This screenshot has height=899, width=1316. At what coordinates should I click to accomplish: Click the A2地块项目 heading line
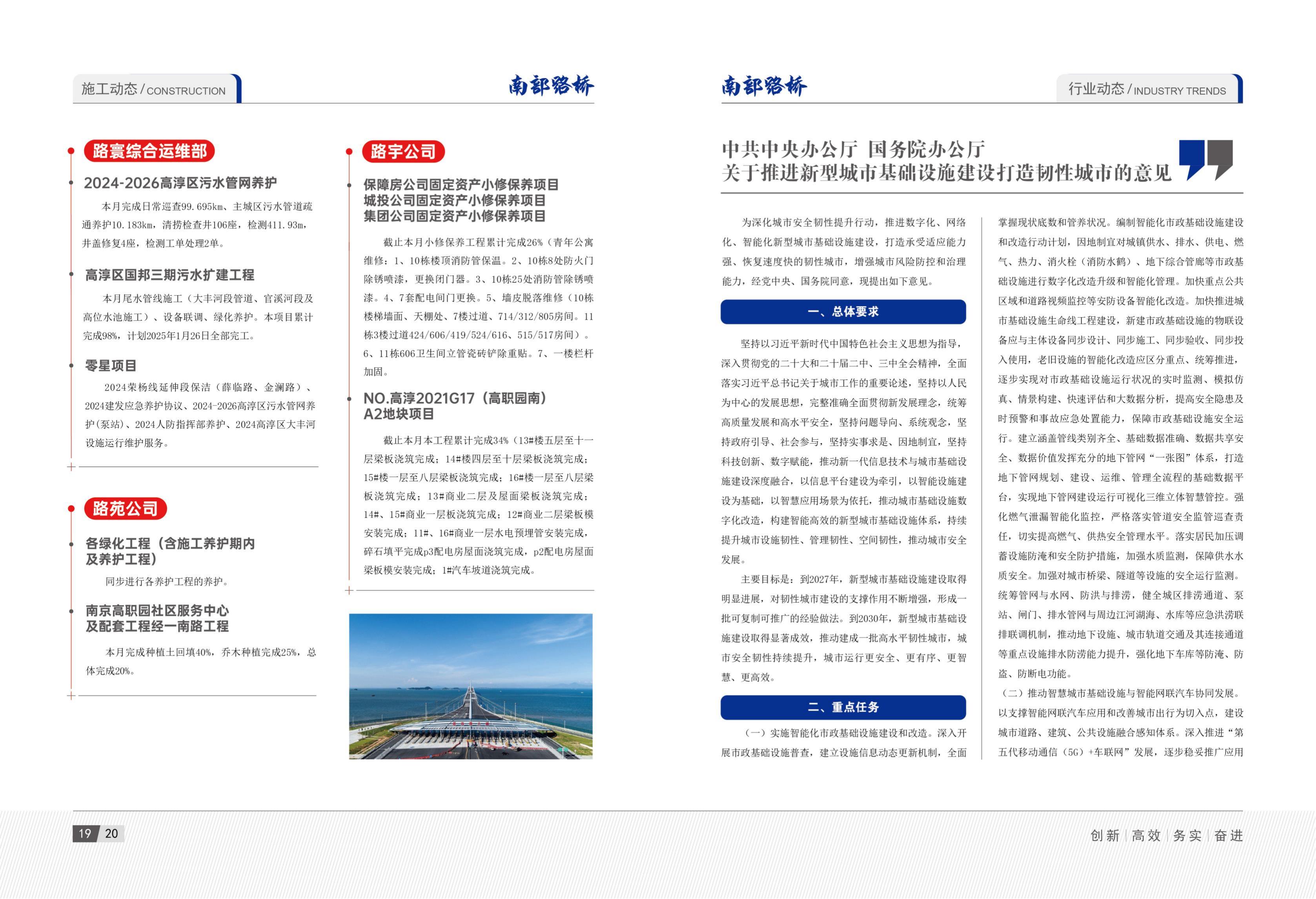(x=399, y=415)
